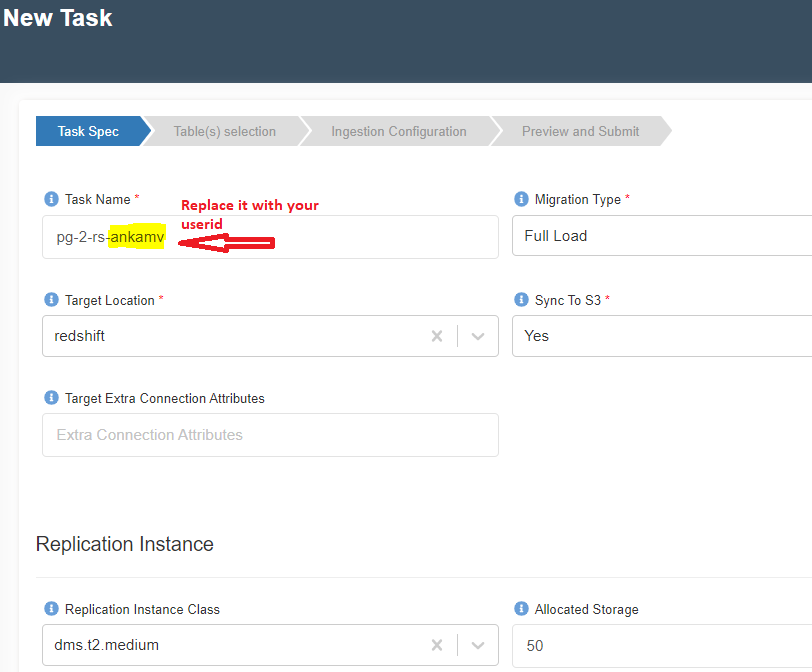
Task: Click the Sync To S3 info icon
Action: 521,300
